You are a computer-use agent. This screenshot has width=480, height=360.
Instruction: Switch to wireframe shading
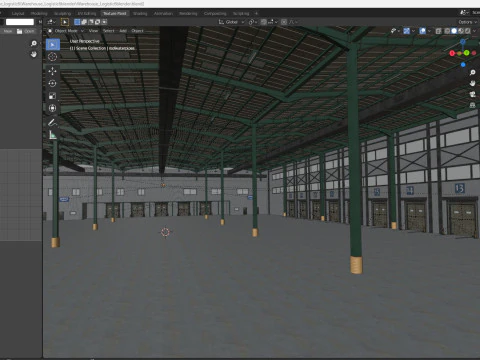tap(447, 31)
